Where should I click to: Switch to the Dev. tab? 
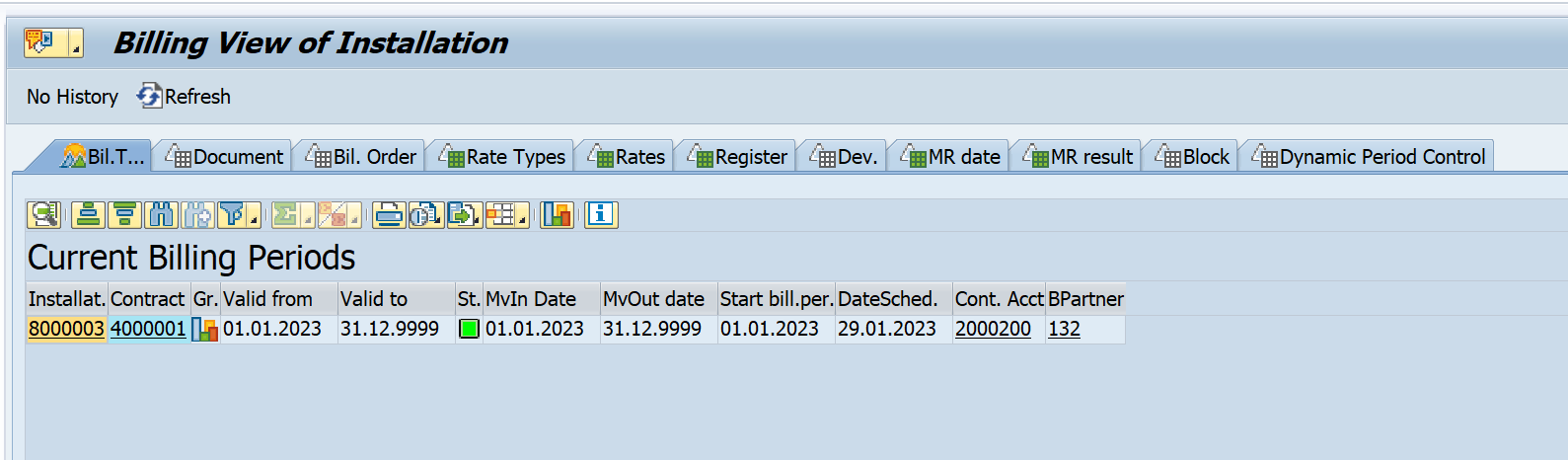pos(844,156)
